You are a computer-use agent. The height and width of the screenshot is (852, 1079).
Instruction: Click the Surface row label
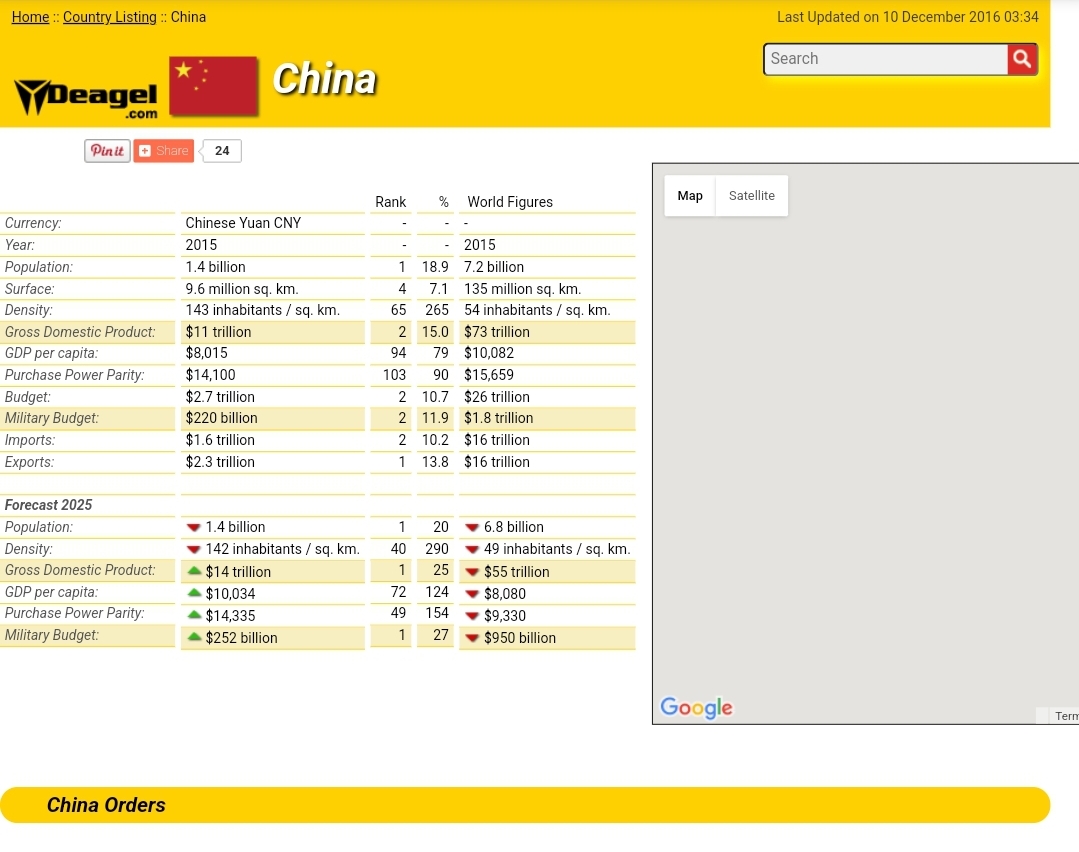pos(30,289)
